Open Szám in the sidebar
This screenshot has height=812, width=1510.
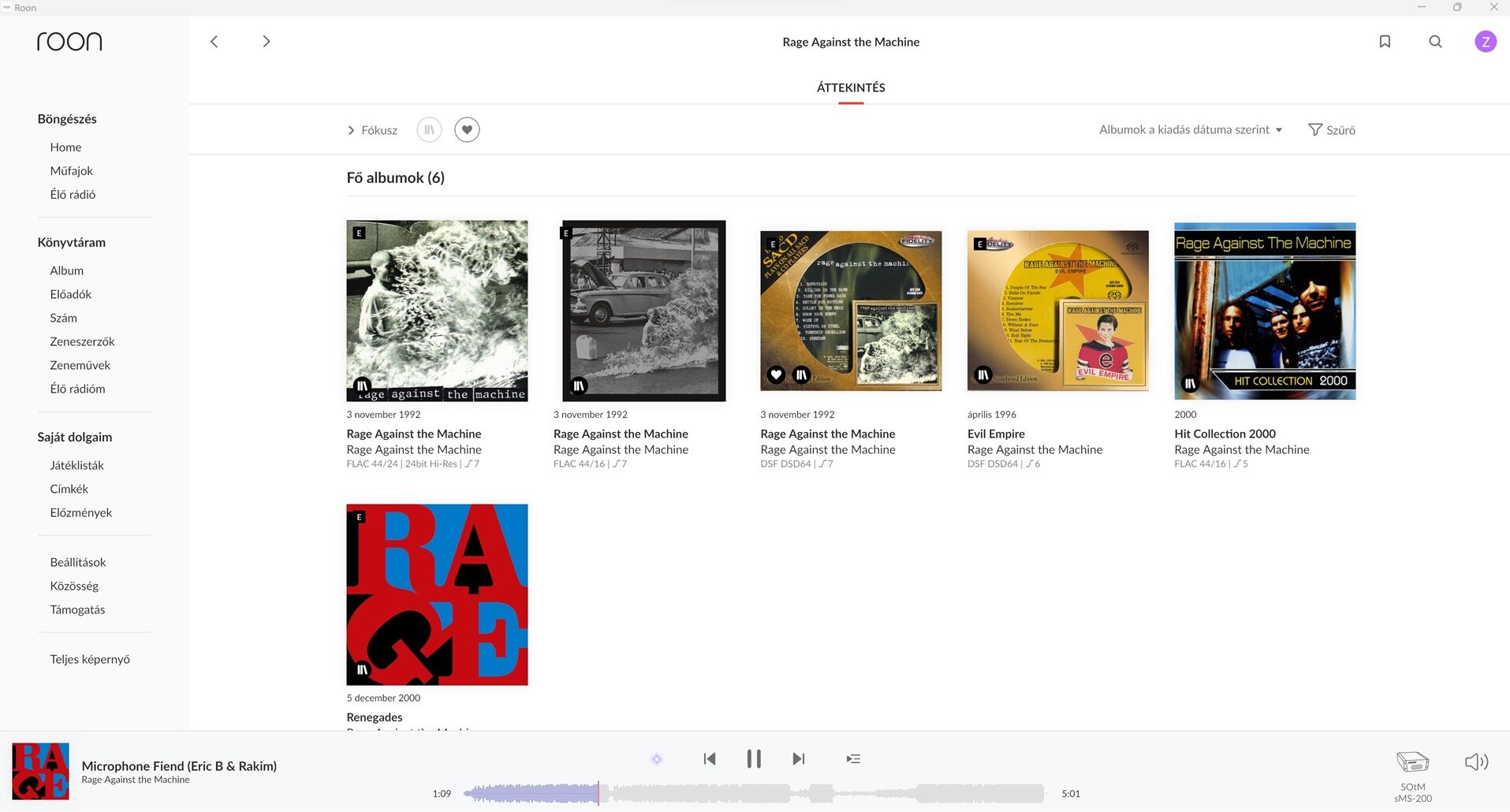63,318
